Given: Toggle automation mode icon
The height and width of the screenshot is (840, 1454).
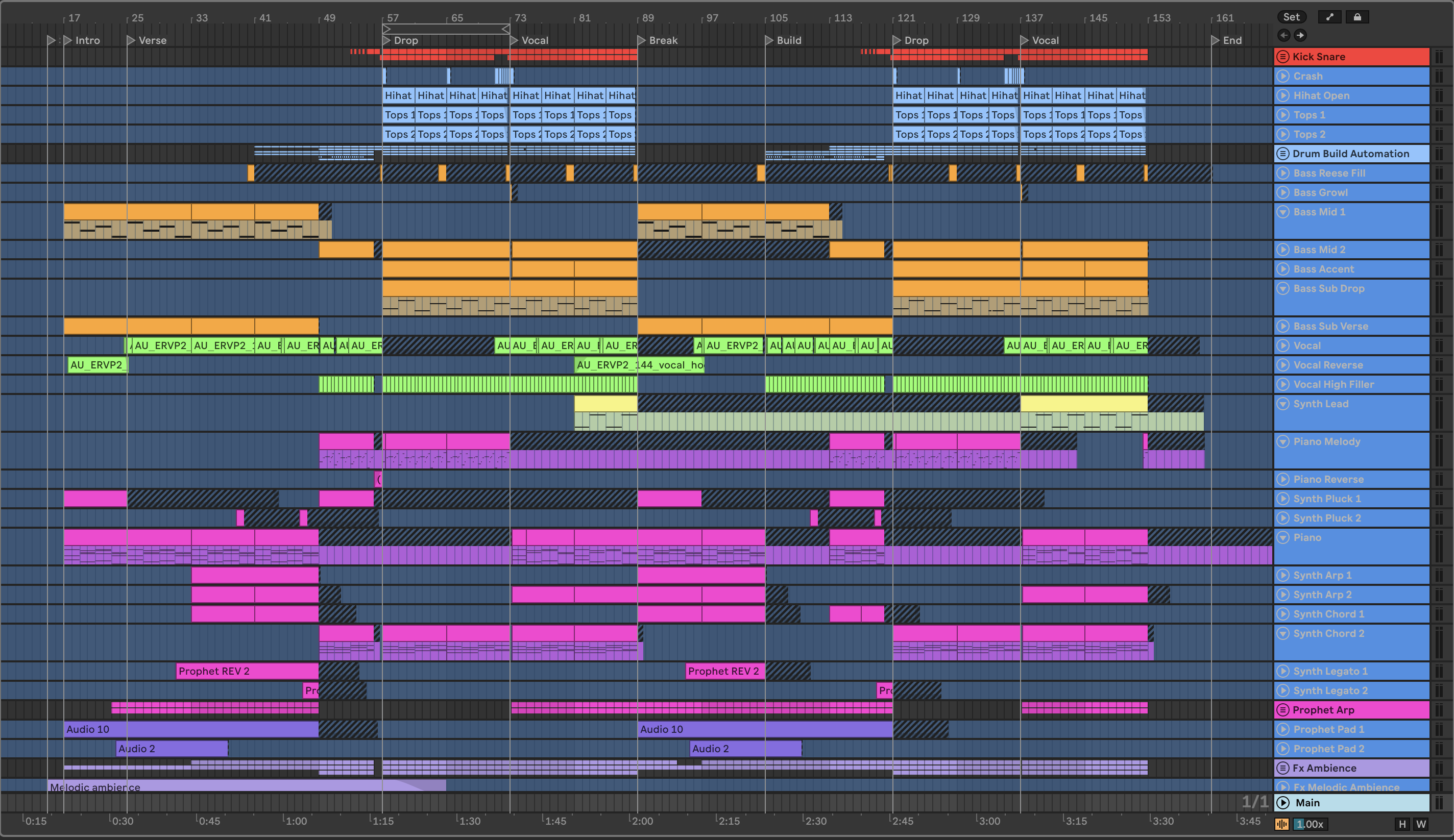Looking at the screenshot, I should click(x=1329, y=17).
